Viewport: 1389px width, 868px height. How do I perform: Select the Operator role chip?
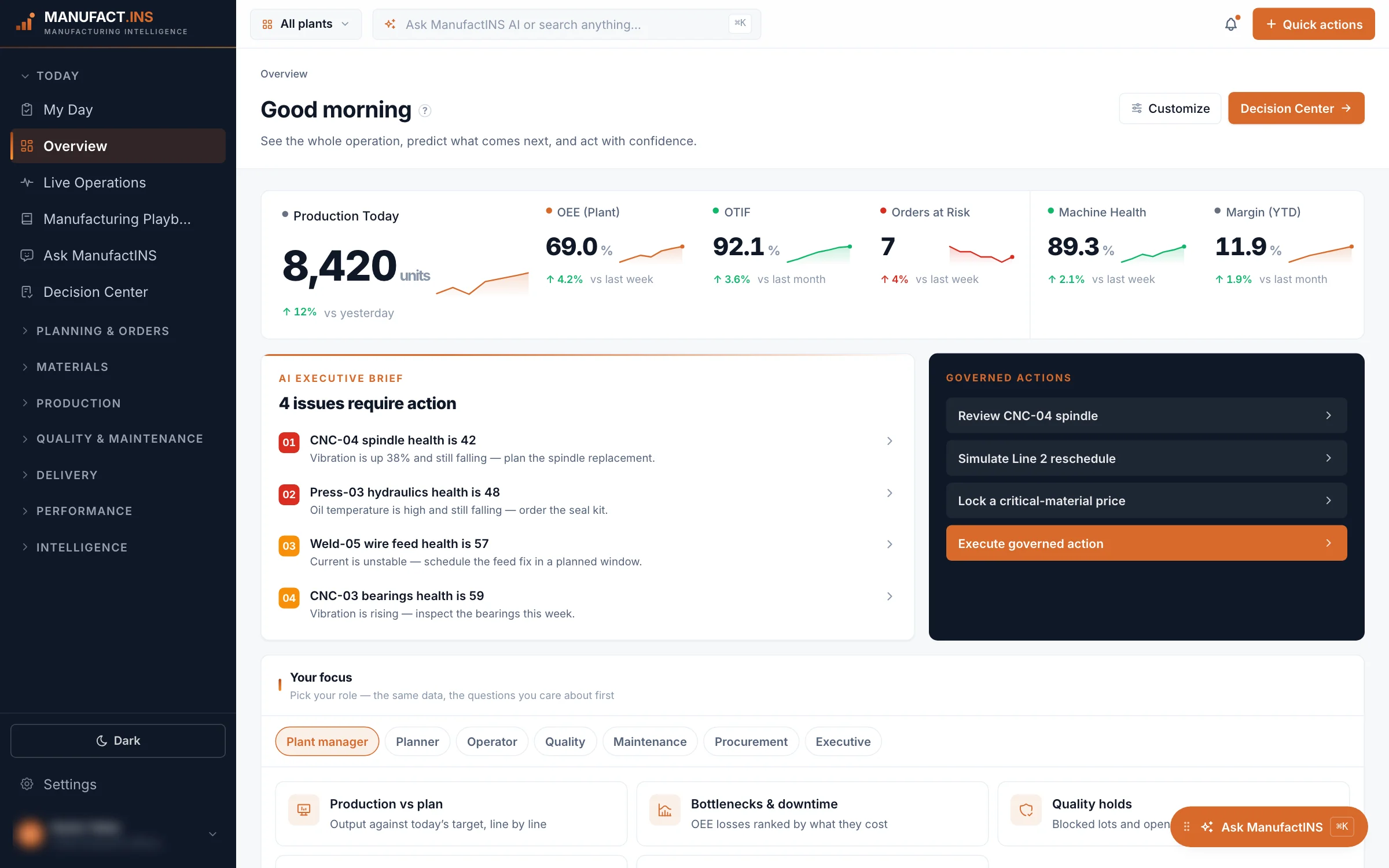point(492,741)
